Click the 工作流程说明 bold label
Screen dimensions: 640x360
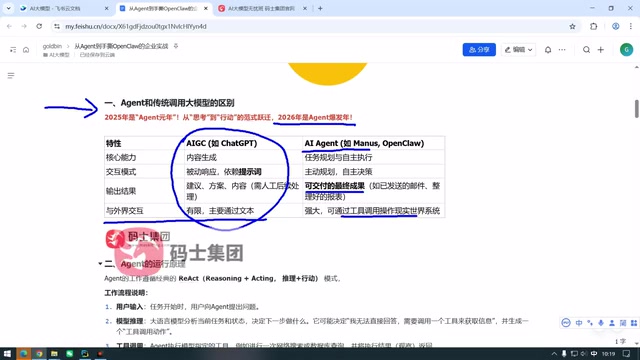click(126, 293)
